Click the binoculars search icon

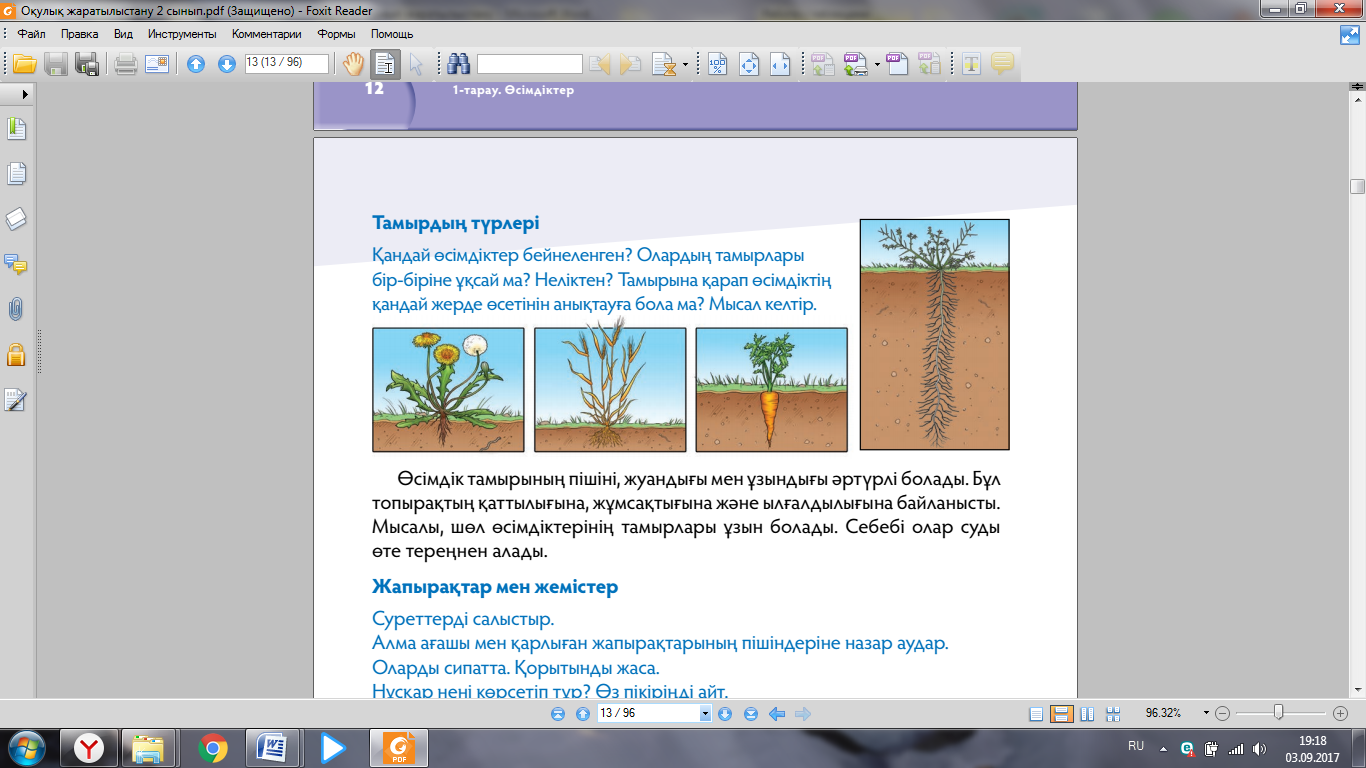coord(459,64)
